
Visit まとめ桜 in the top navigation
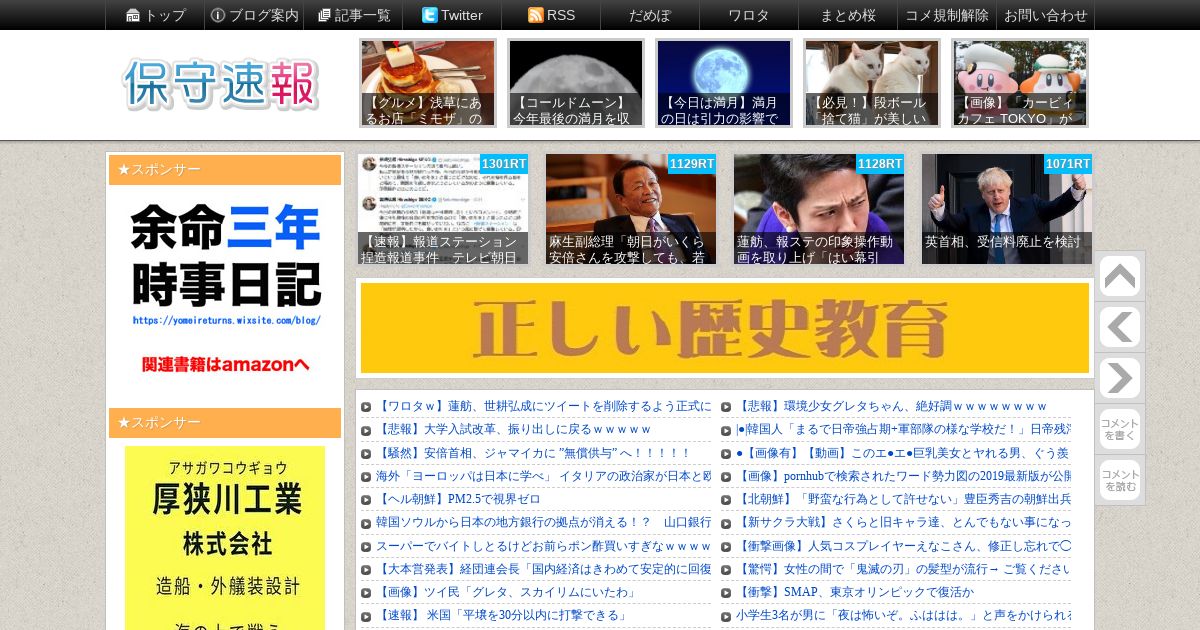848,15
